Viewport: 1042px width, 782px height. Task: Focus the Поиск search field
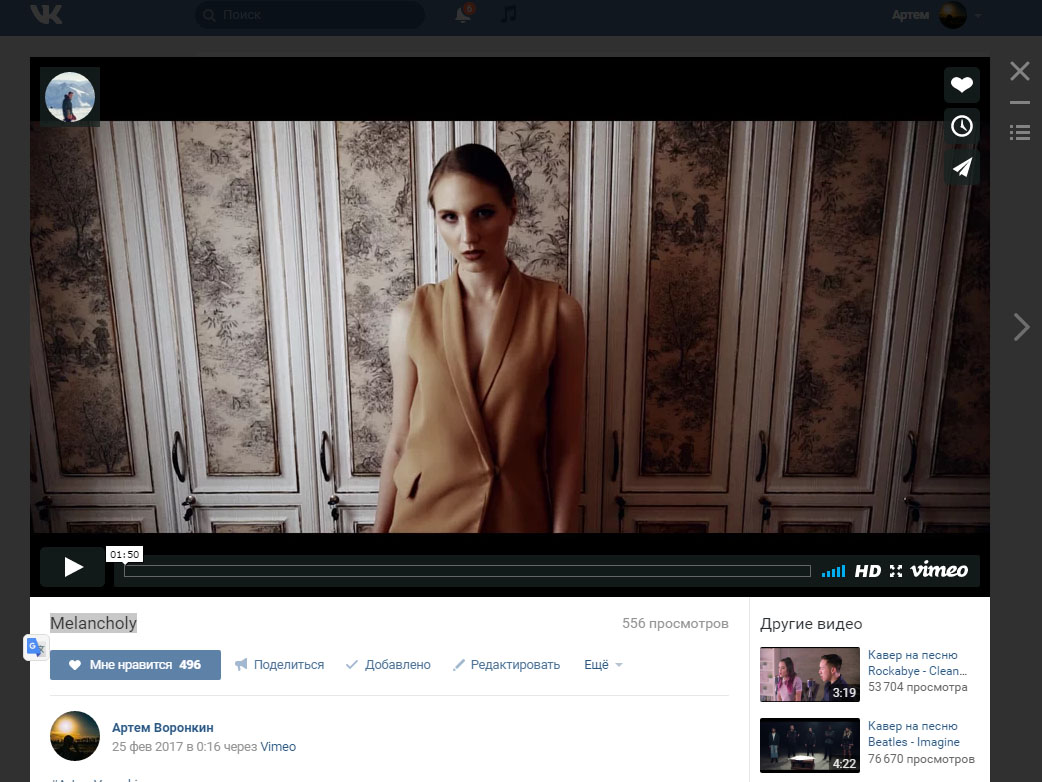tap(310, 15)
